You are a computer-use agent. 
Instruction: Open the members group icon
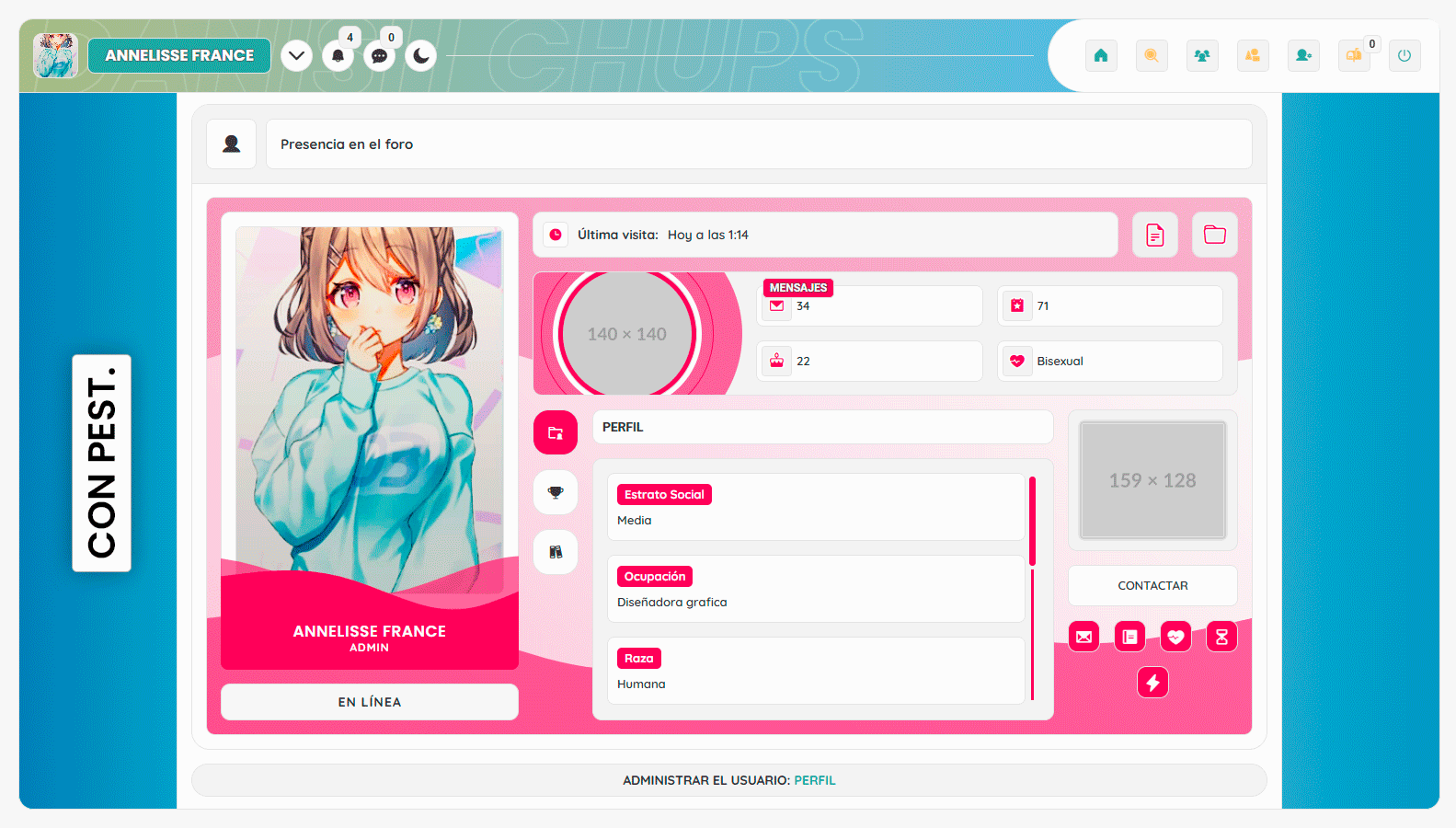(1202, 55)
